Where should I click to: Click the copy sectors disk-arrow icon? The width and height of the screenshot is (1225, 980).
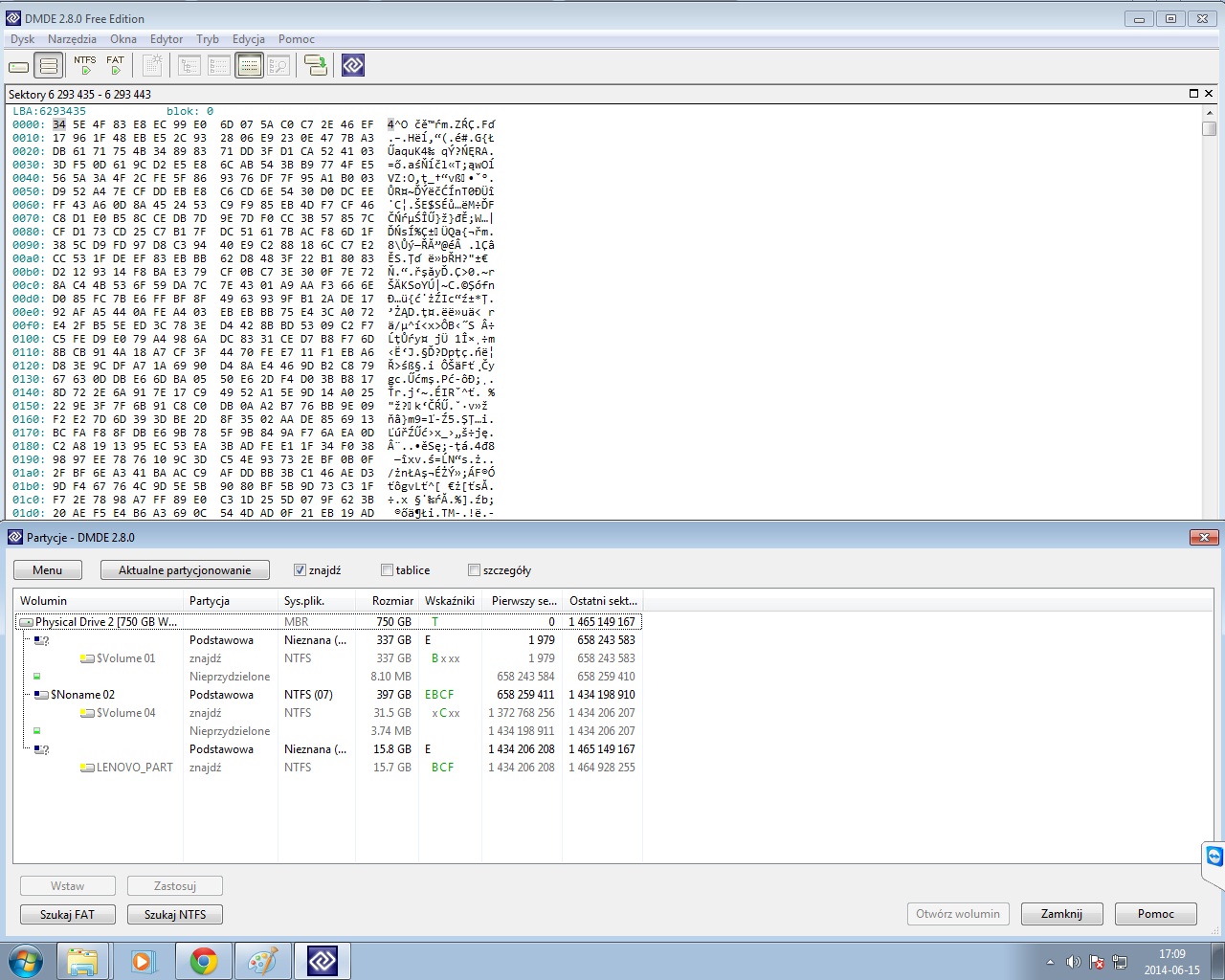[316, 65]
